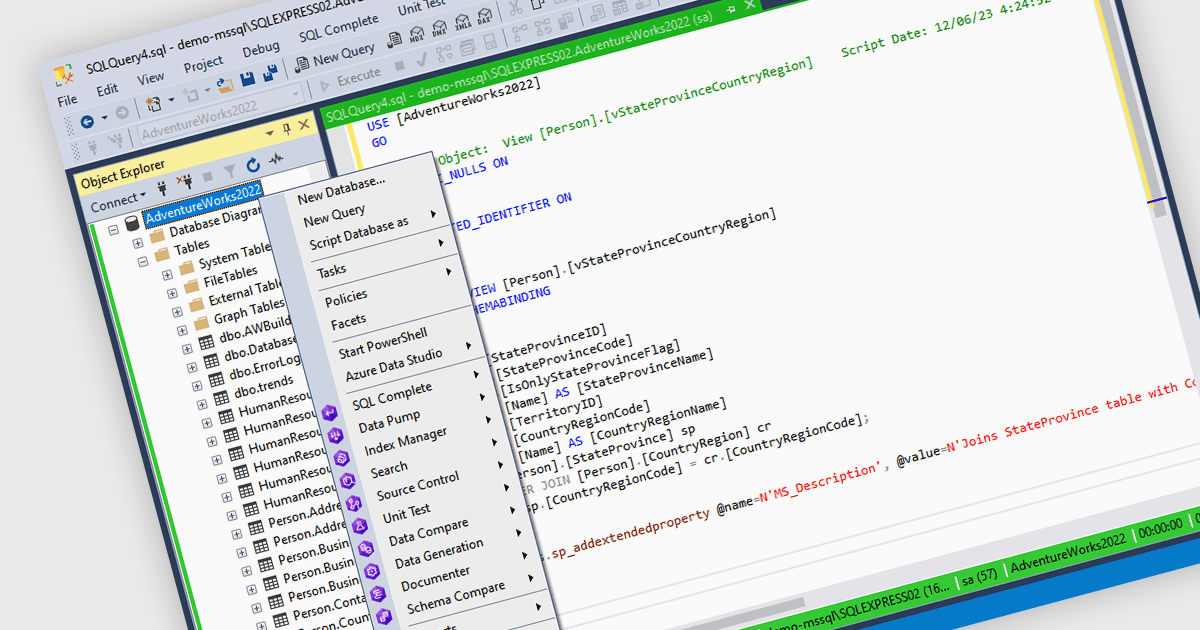1200x630 pixels.
Task: Open the File menu
Action: pyautogui.click(x=67, y=100)
